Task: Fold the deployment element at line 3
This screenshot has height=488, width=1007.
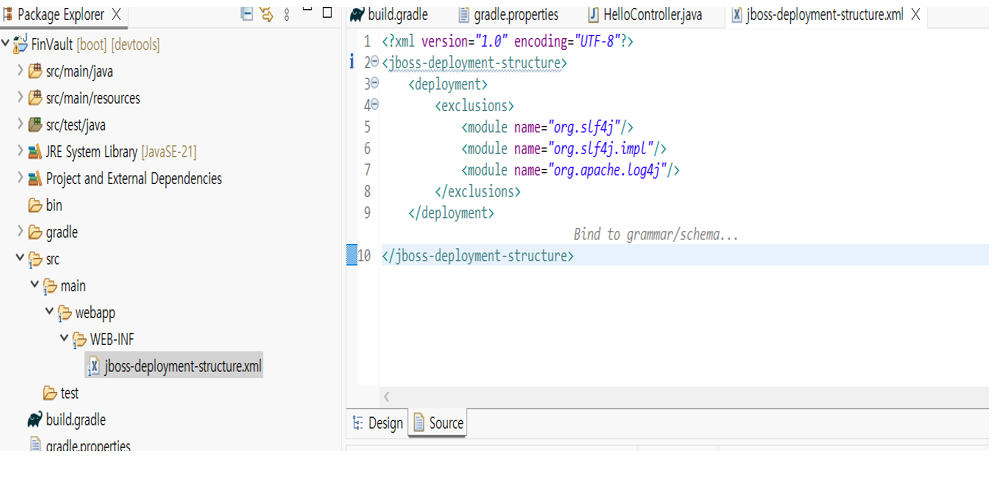Action: click(375, 84)
